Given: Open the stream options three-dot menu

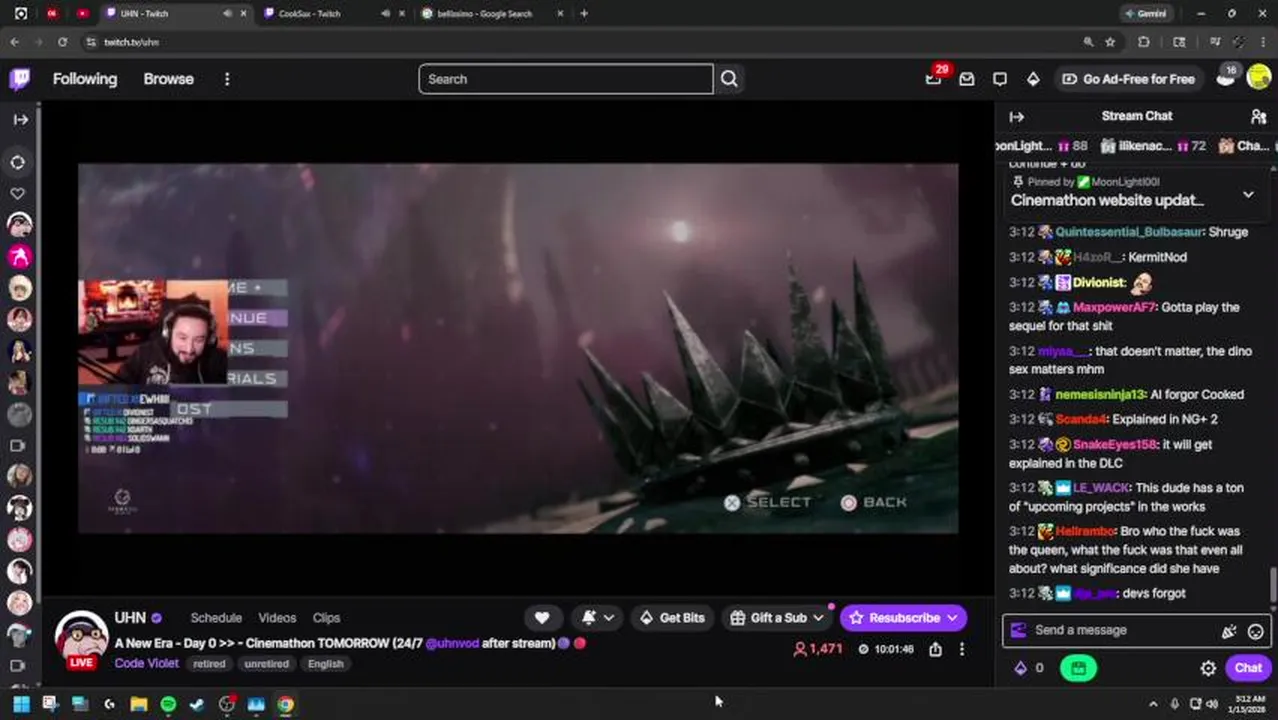Looking at the screenshot, I should 961,649.
